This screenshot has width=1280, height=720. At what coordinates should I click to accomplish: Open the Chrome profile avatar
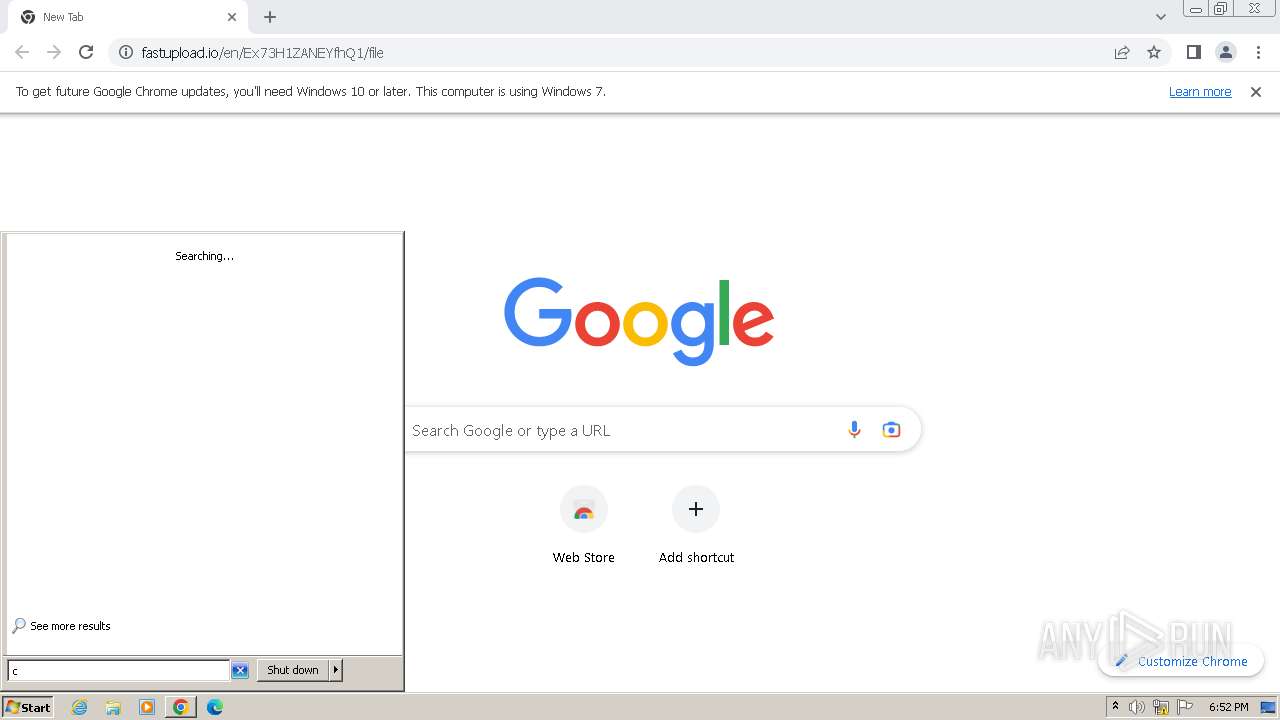(x=1225, y=52)
